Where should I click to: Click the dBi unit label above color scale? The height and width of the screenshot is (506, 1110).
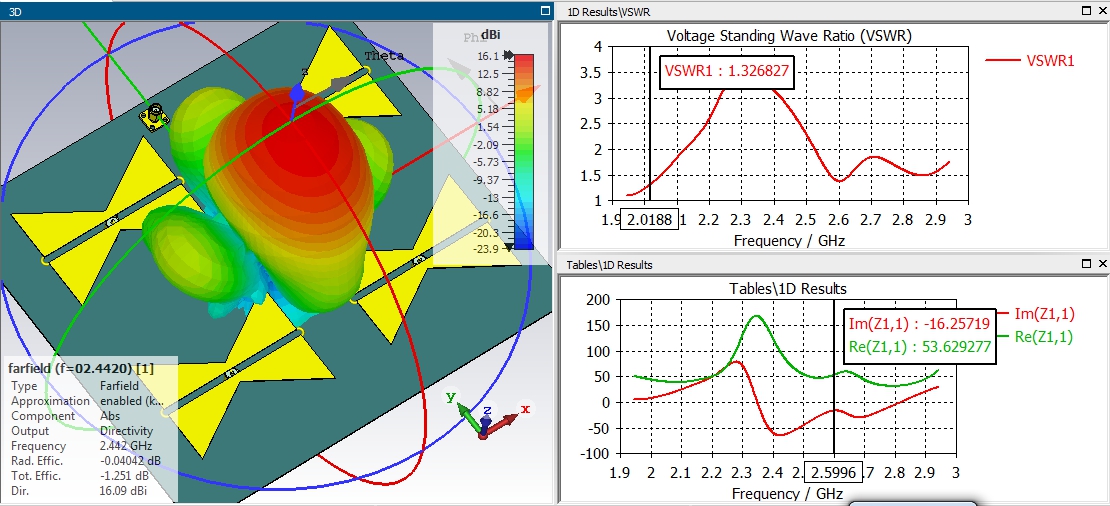click(x=490, y=34)
